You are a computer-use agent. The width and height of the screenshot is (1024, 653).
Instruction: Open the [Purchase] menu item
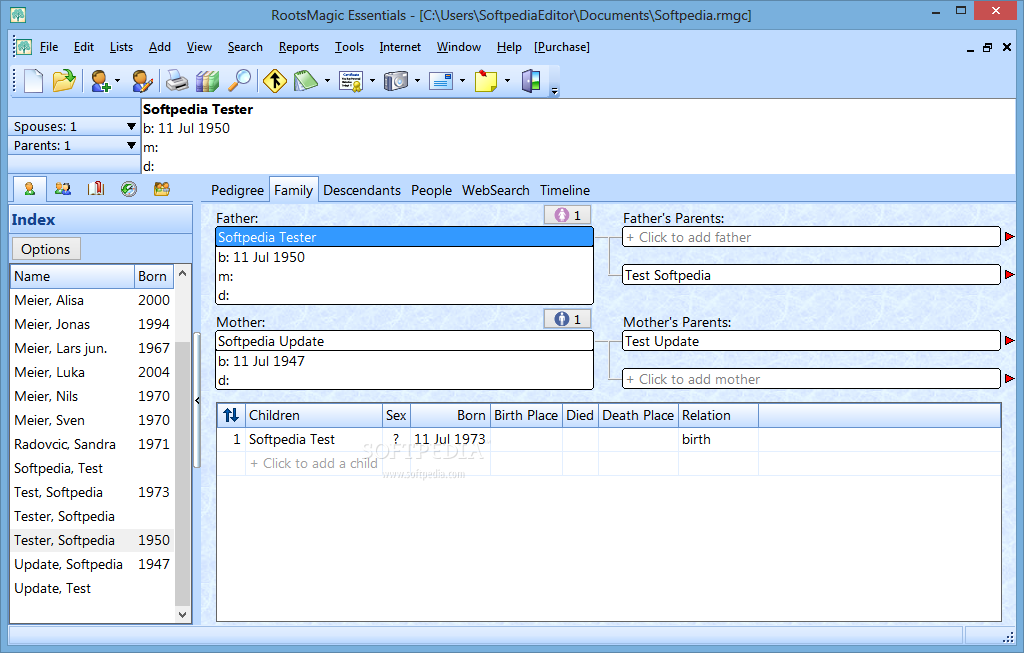click(562, 47)
